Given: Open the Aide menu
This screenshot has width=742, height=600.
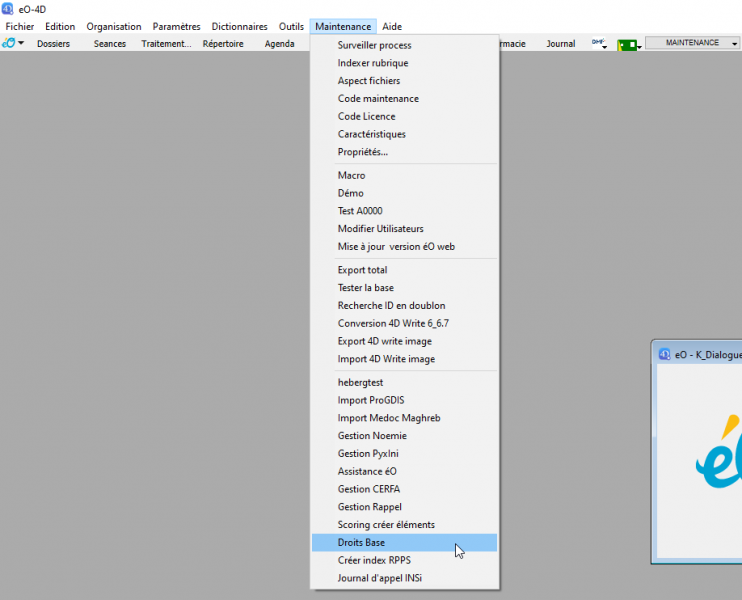Looking at the screenshot, I should point(392,26).
